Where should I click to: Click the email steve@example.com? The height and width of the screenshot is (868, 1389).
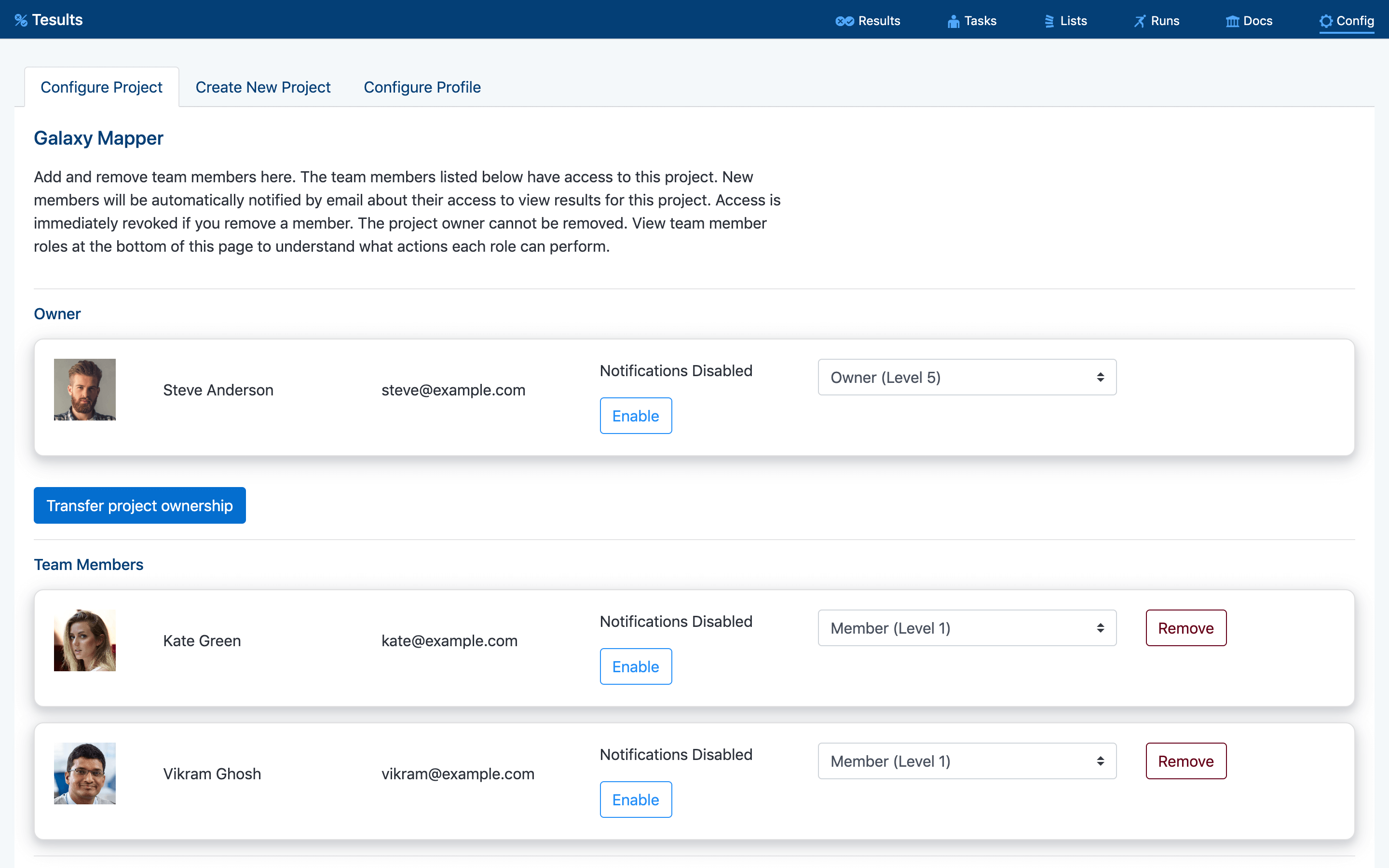(453, 390)
